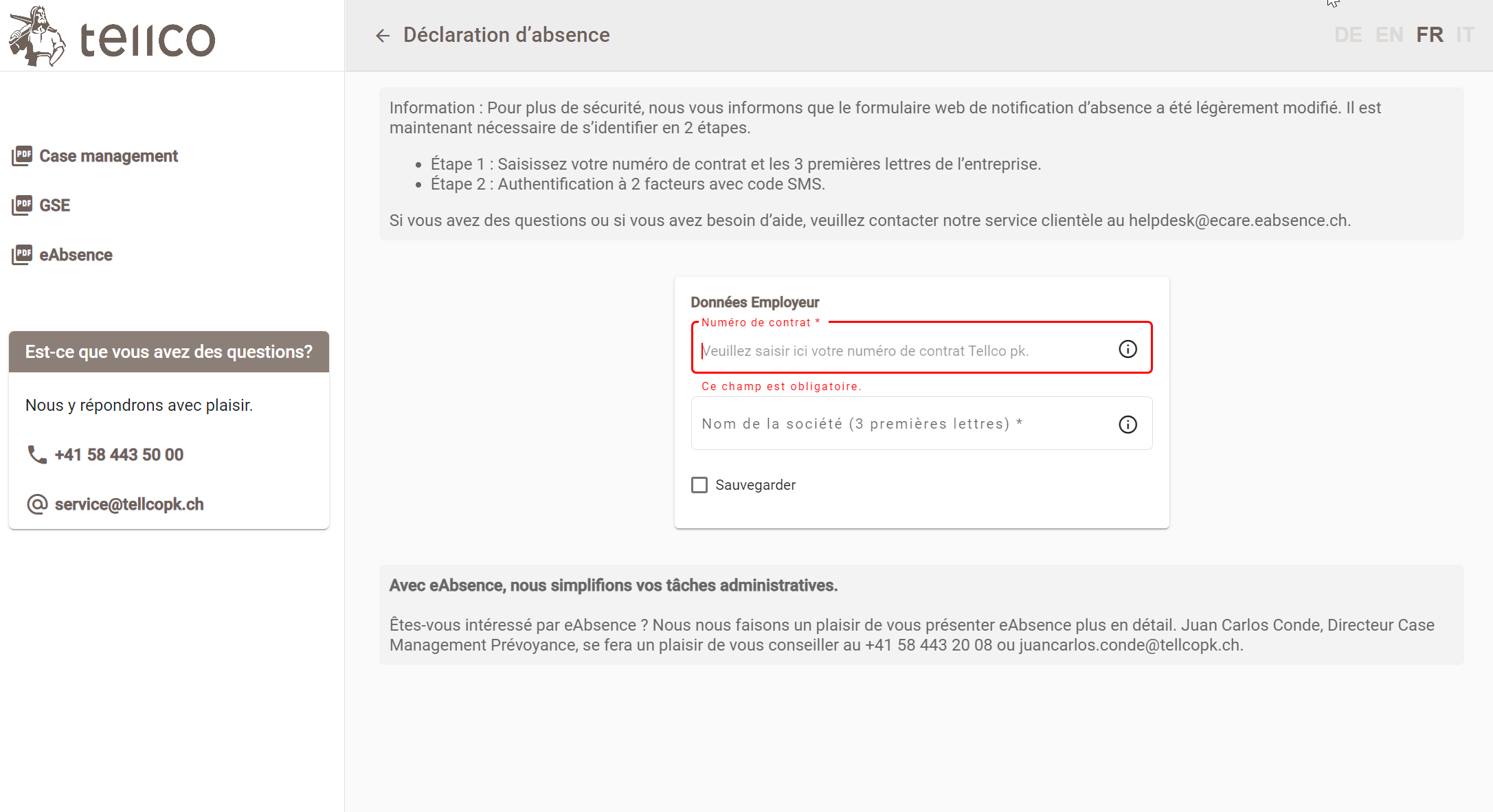The width and height of the screenshot is (1493, 812).
Task: Click the 'Numéro de contrat *' field label
Action: [x=761, y=323]
